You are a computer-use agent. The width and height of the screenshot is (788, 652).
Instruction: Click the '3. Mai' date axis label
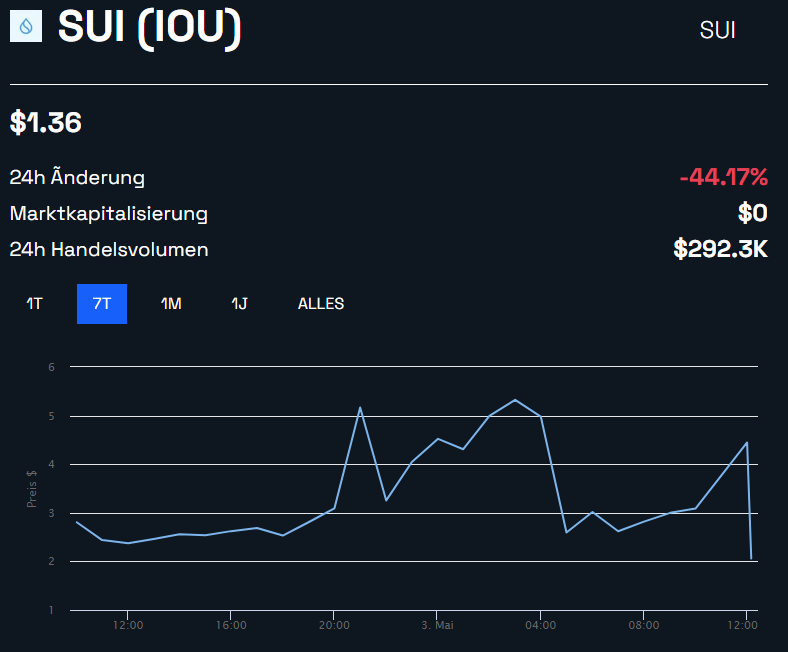pos(437,626)
